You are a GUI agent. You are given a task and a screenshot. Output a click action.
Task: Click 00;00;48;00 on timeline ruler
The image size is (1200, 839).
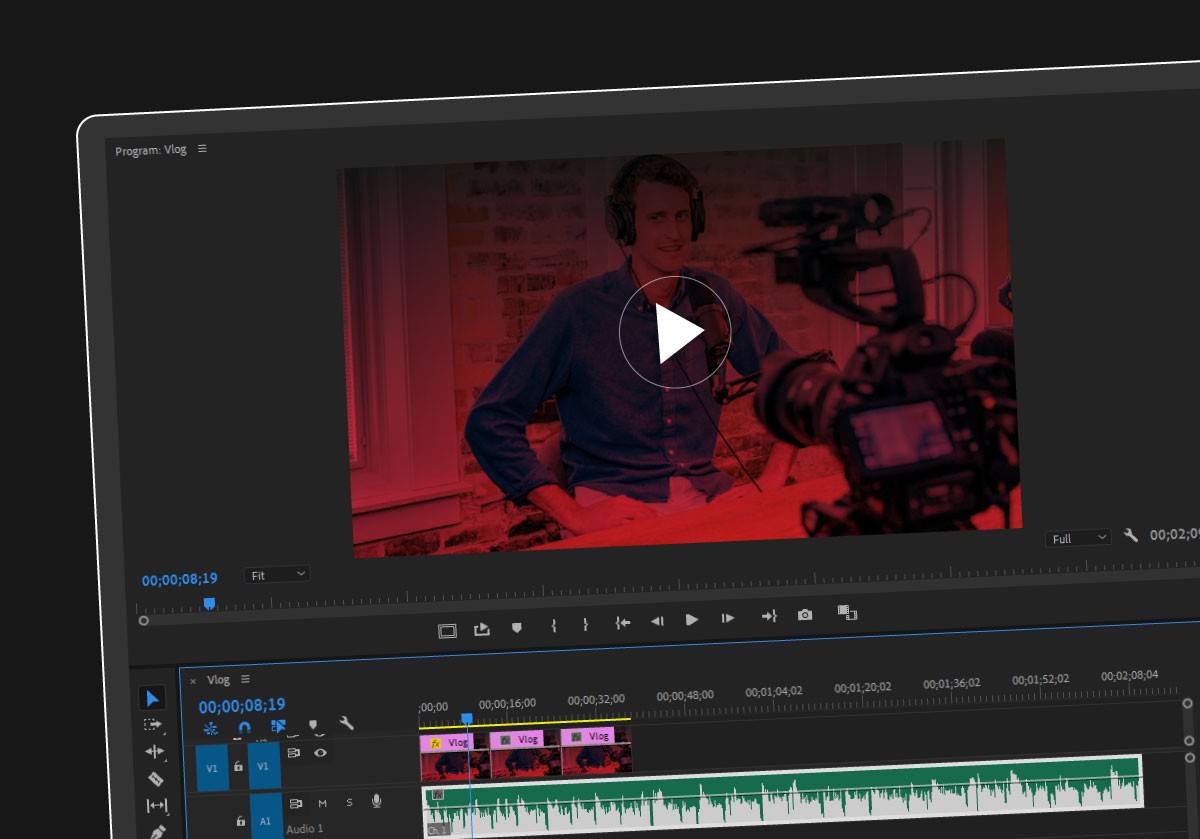(x=685, y=695)
